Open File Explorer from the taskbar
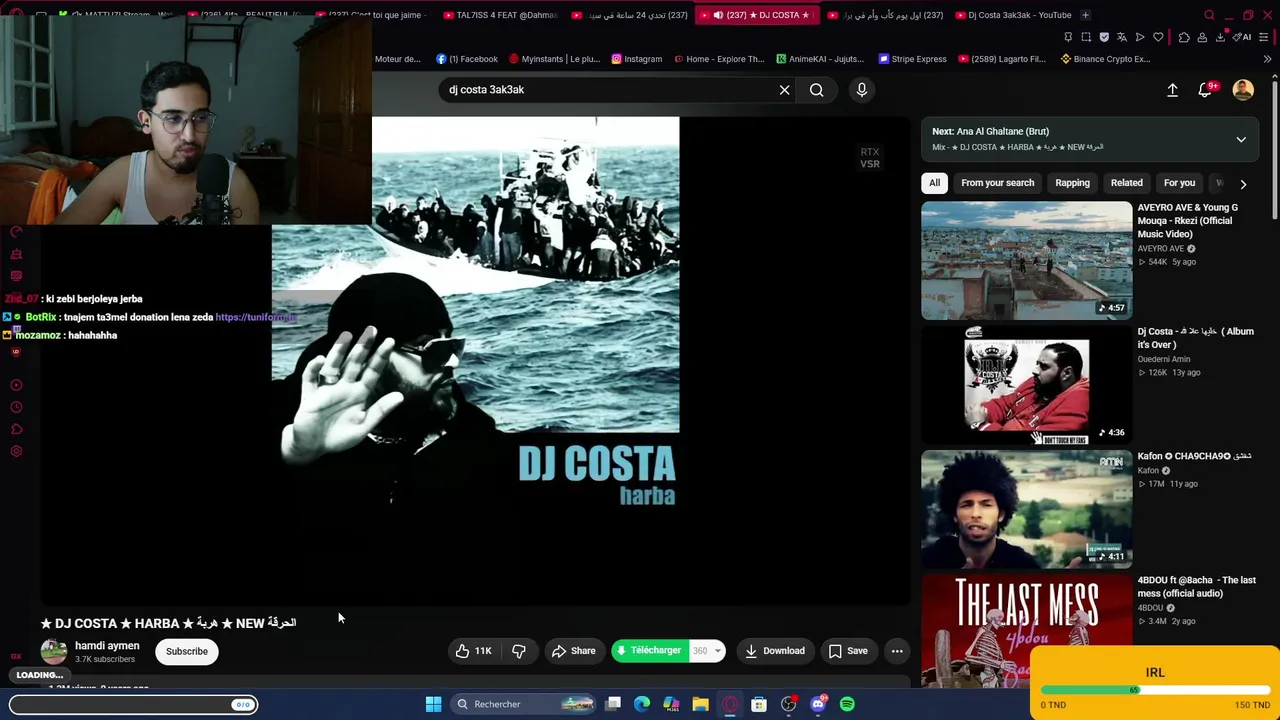The image size is (1280, 720). point(700,704)
